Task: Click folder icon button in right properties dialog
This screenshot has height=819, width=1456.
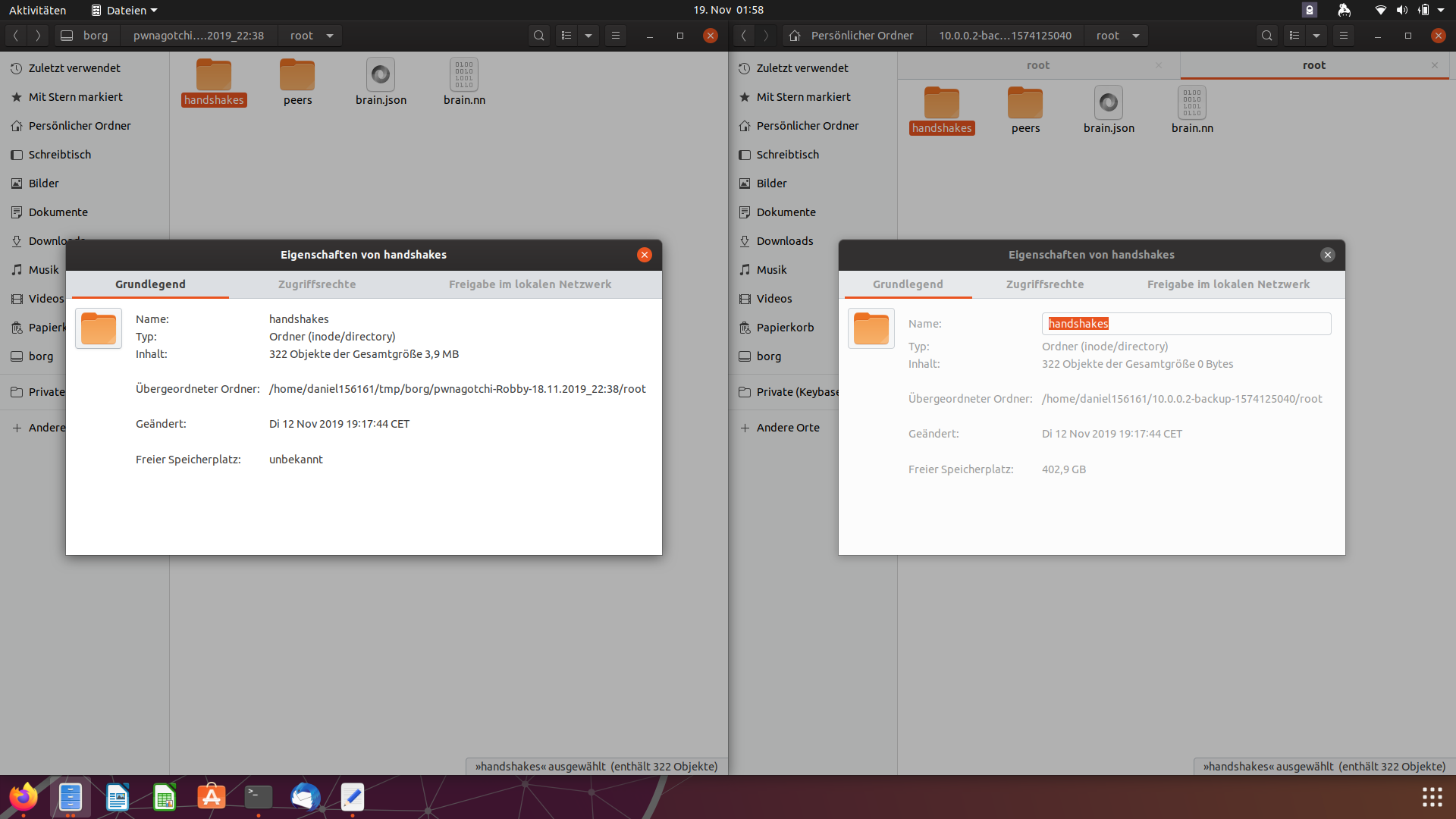Action: coord(871,328)
